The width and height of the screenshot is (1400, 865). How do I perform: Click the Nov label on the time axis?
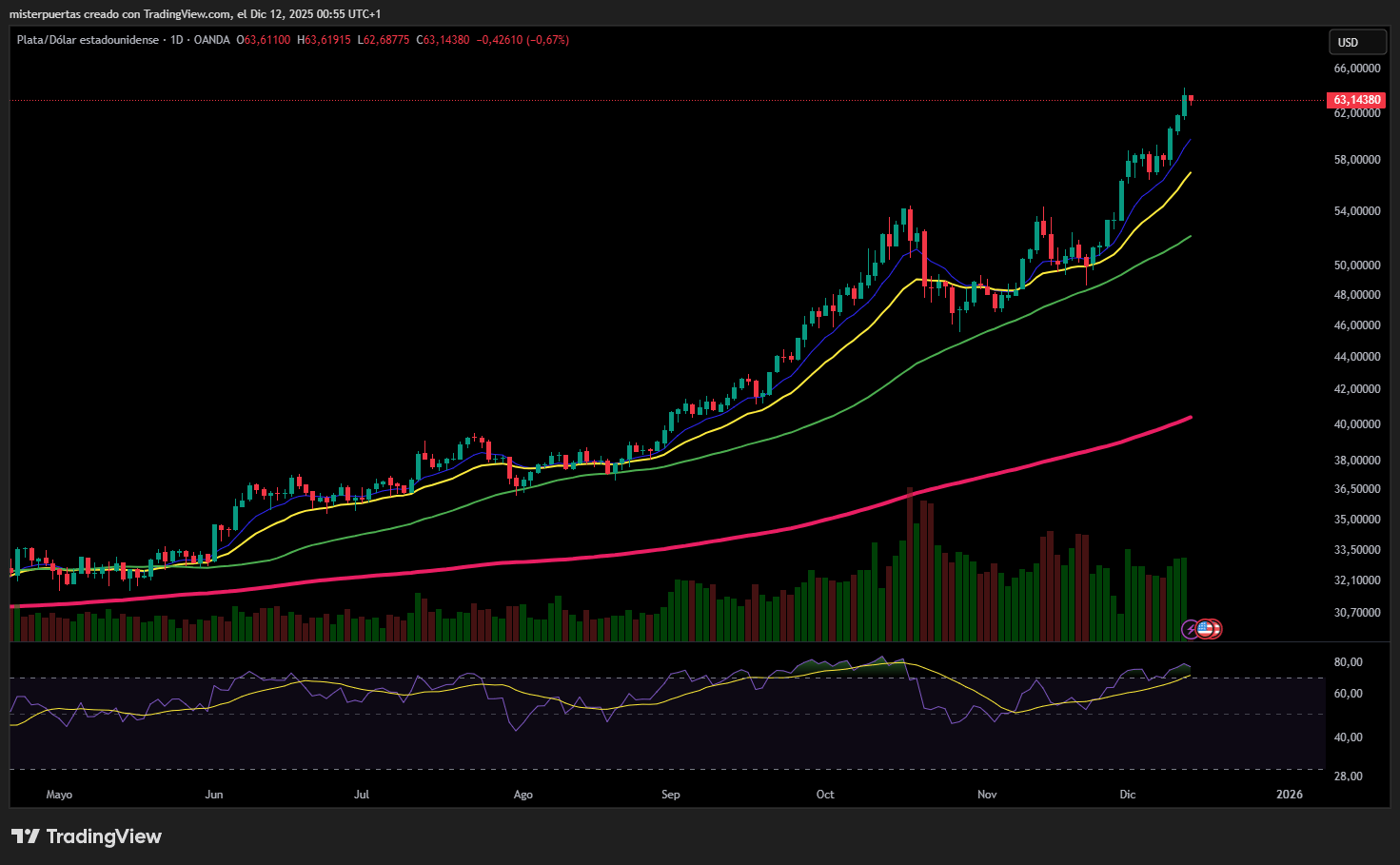987,795
